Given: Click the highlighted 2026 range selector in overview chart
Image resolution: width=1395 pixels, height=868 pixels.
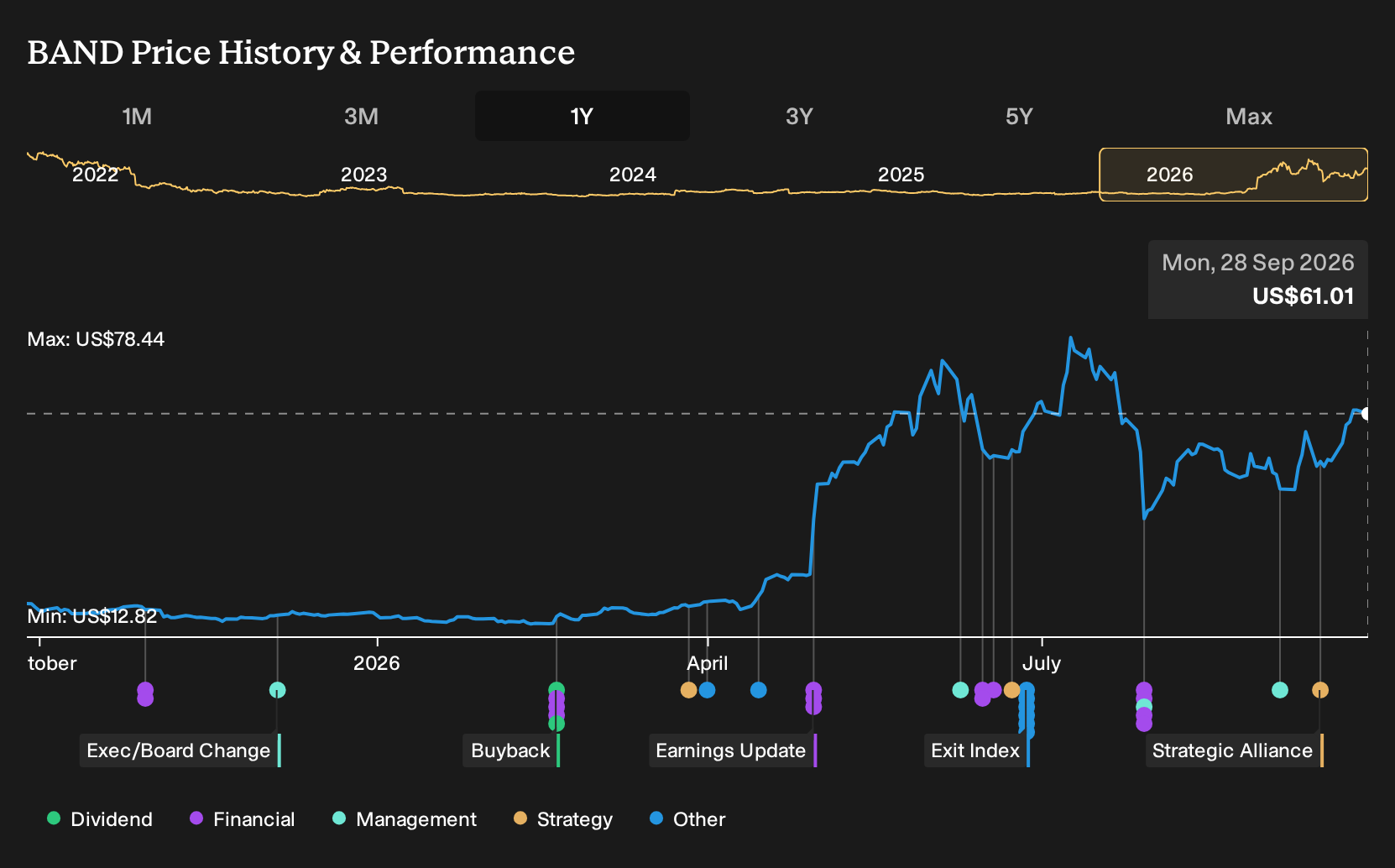Looking at the screenshot, I should tap(1234, 175).
